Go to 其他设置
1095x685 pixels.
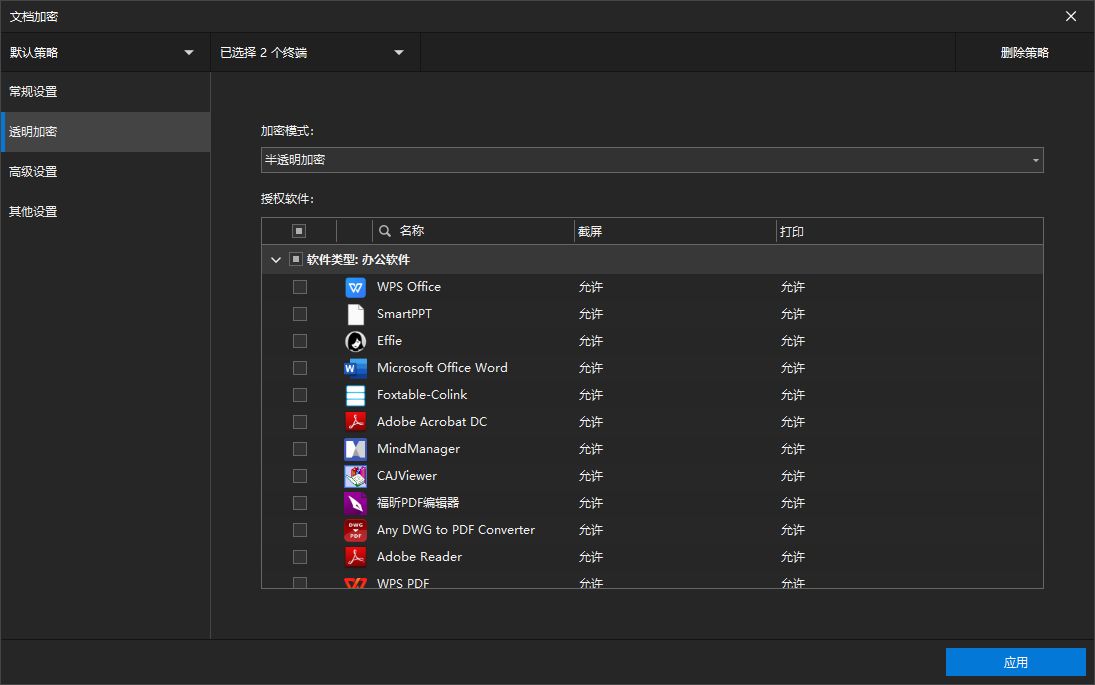tap(105, 212)
